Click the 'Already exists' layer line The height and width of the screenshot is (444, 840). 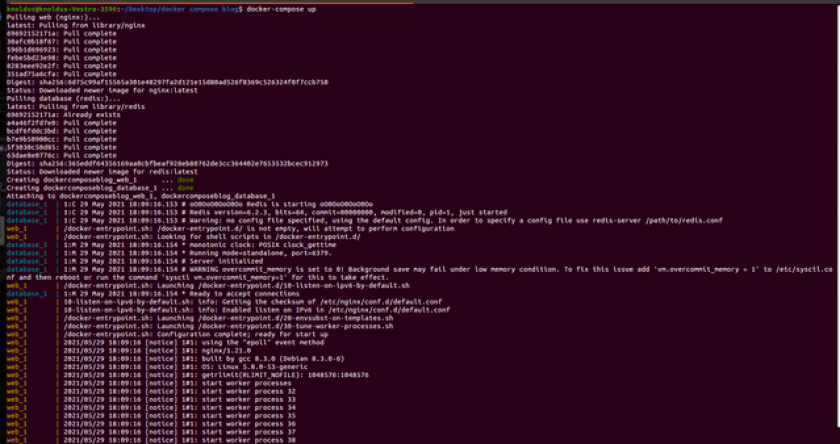pyautogui.click(x=63, y=115)
